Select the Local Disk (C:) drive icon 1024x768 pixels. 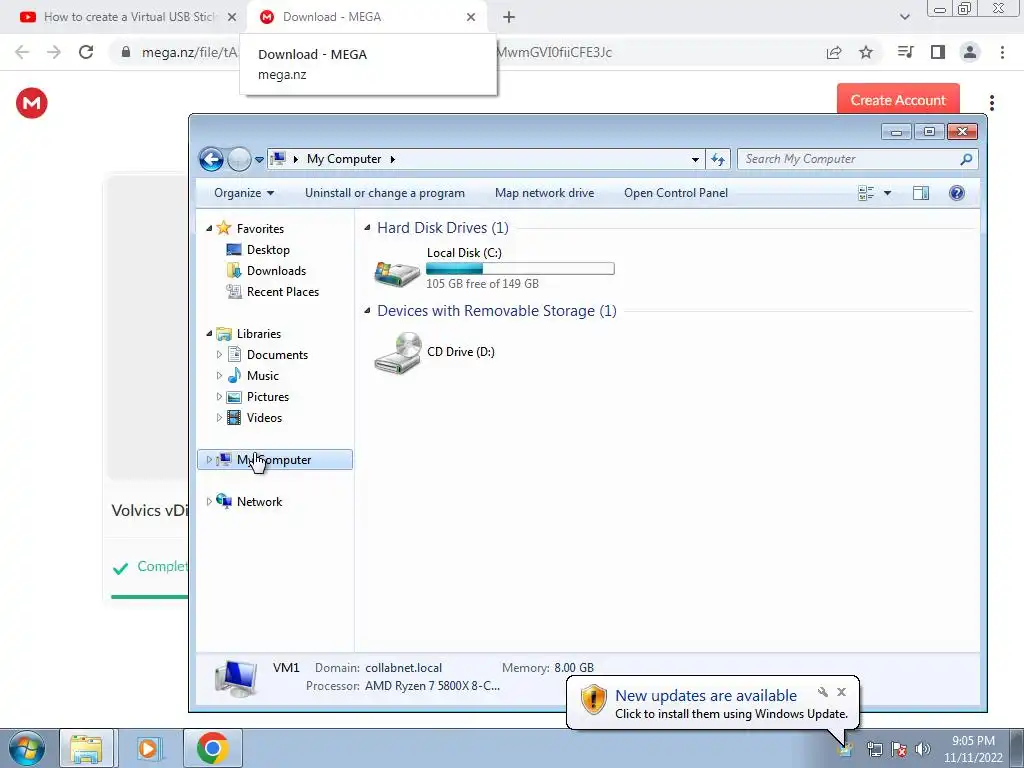(x=396, y=272)
